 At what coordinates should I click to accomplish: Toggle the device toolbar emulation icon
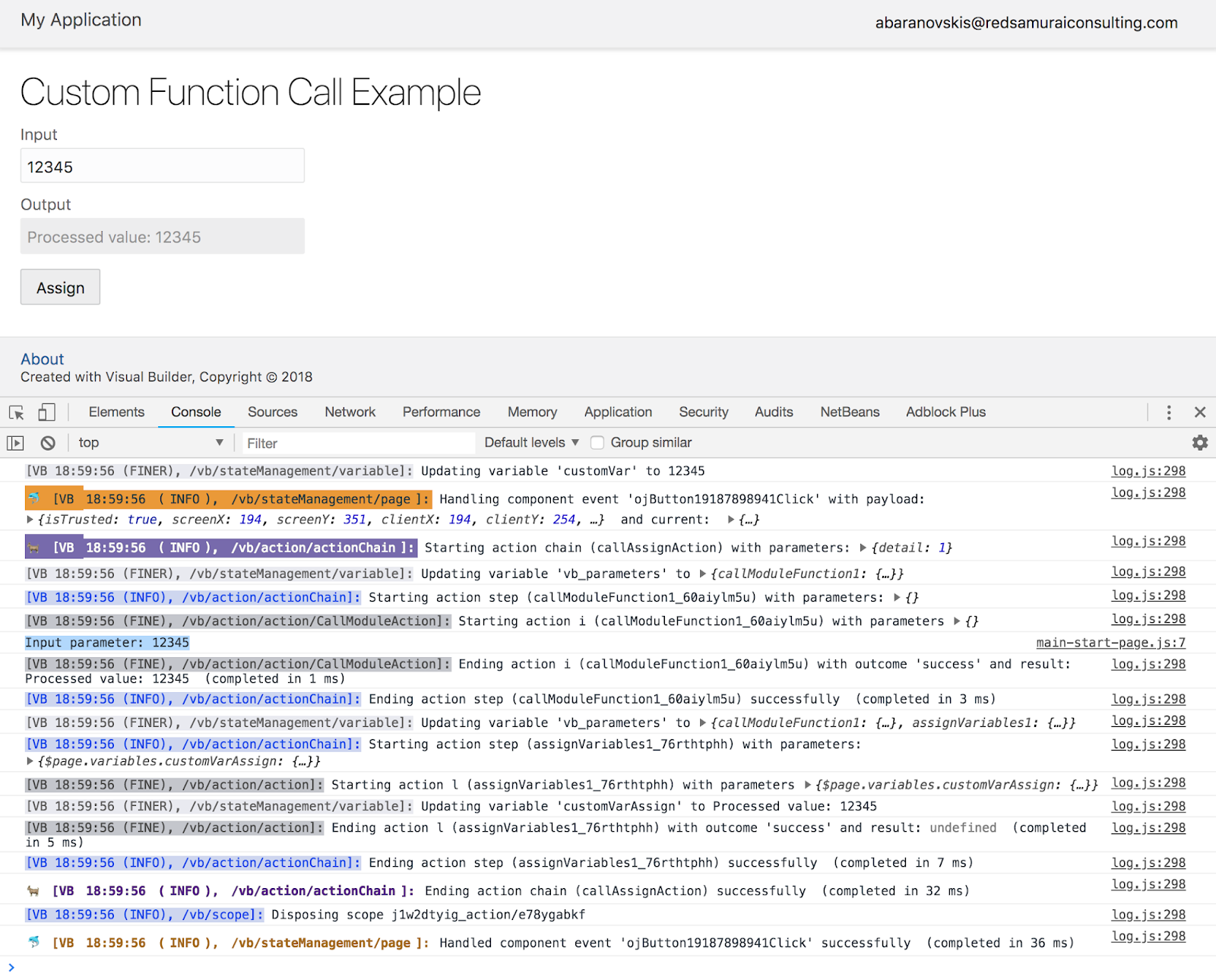click(x=46, y=412)
